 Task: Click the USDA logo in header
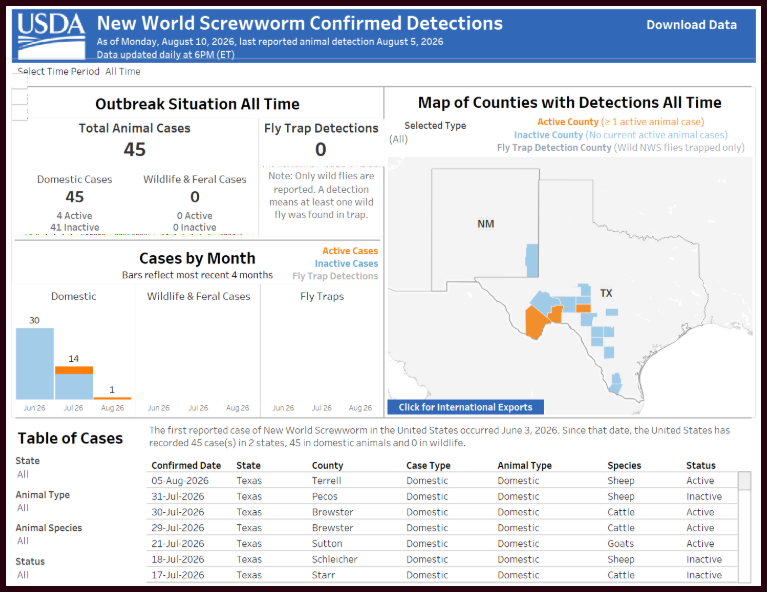click(51, 35)
